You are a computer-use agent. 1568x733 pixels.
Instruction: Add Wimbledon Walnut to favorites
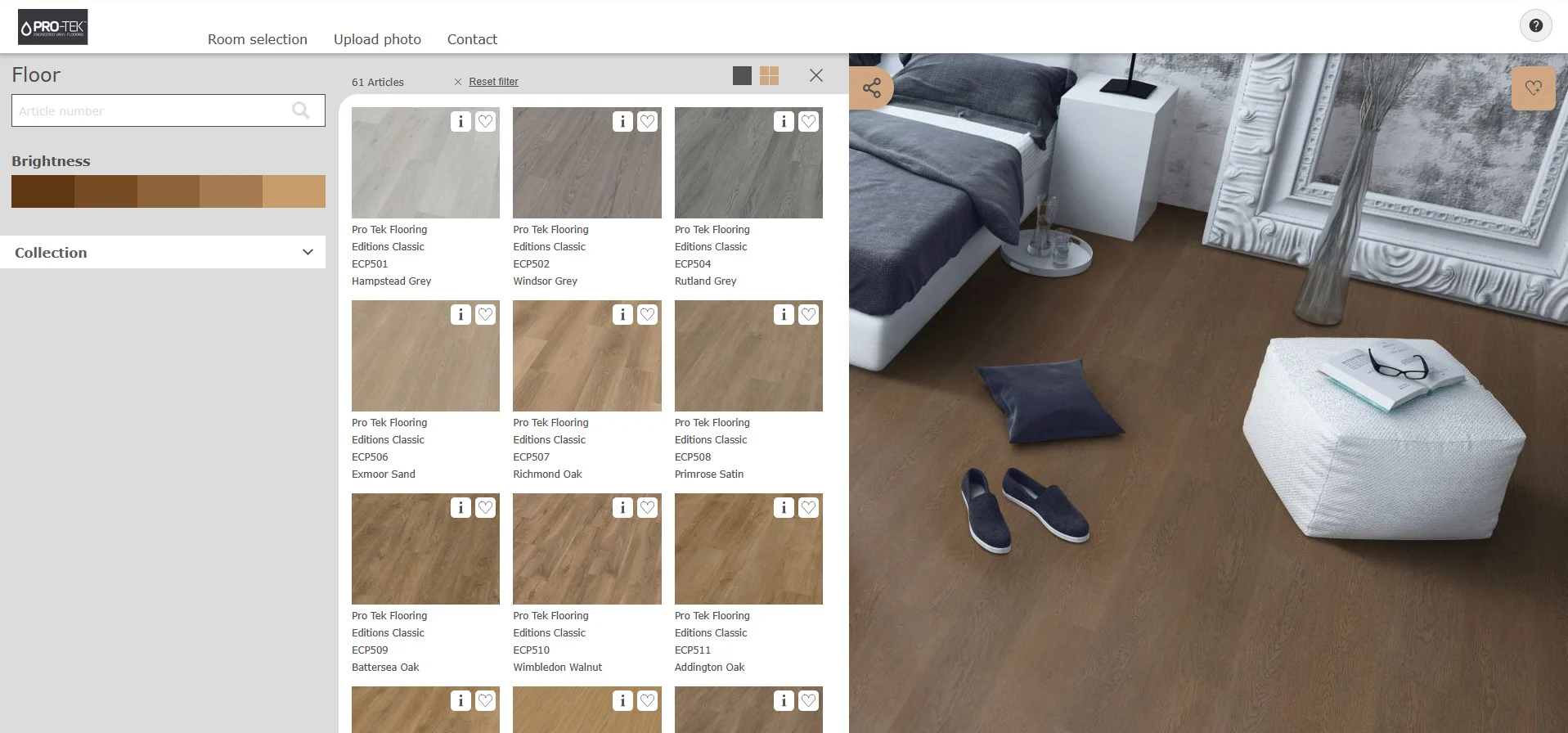(x=647, y=508)
